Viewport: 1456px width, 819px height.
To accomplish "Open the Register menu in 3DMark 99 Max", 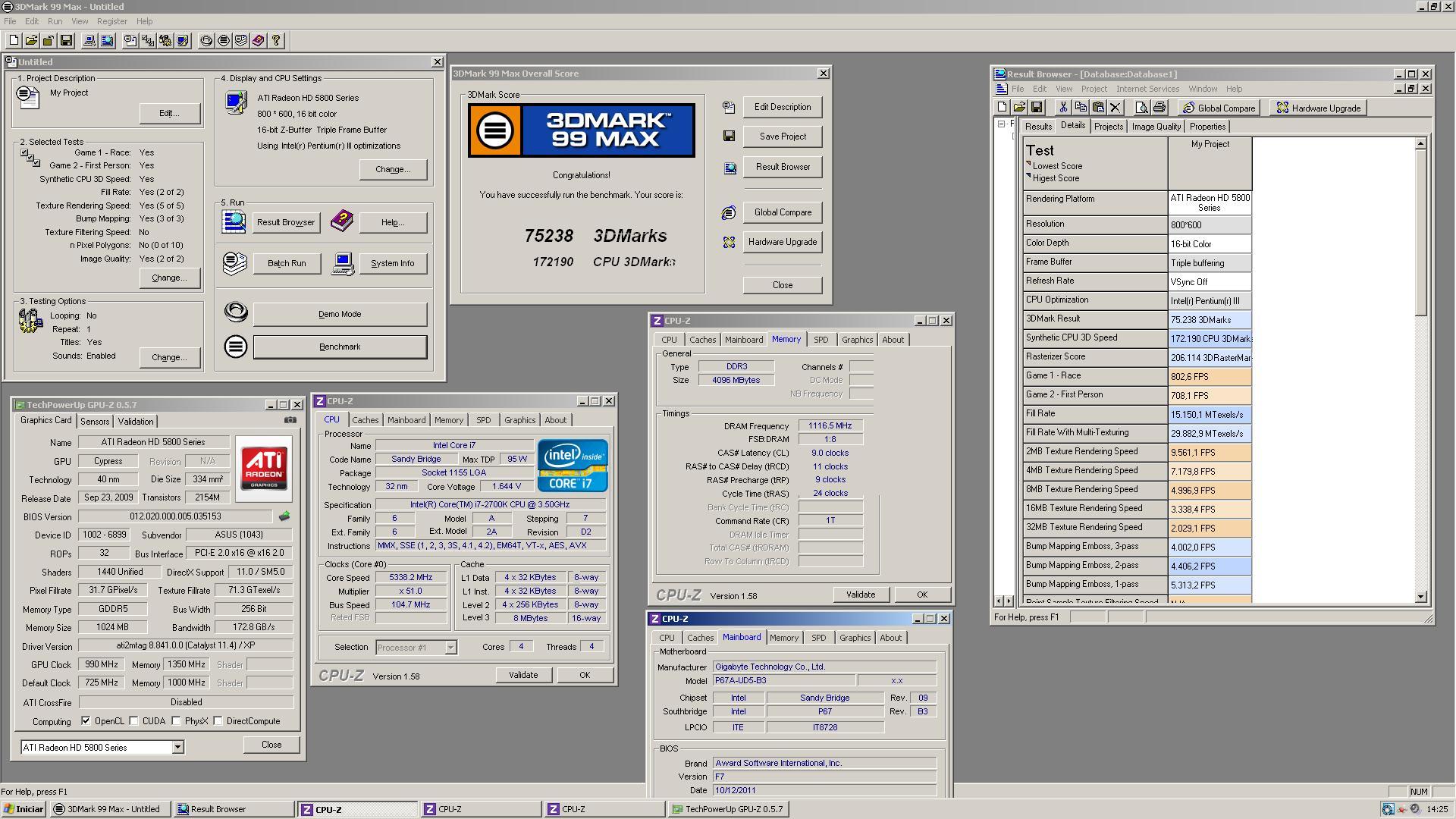I will [x=111, y=21].
